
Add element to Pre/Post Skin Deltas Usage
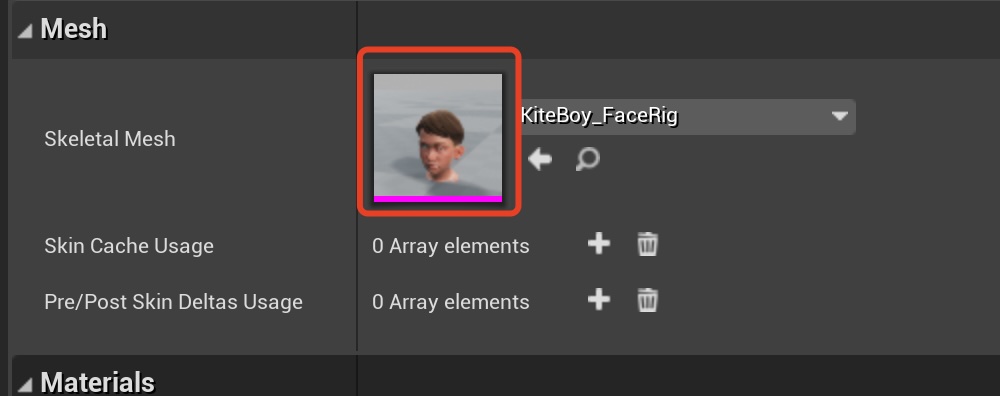coord(598,300)
